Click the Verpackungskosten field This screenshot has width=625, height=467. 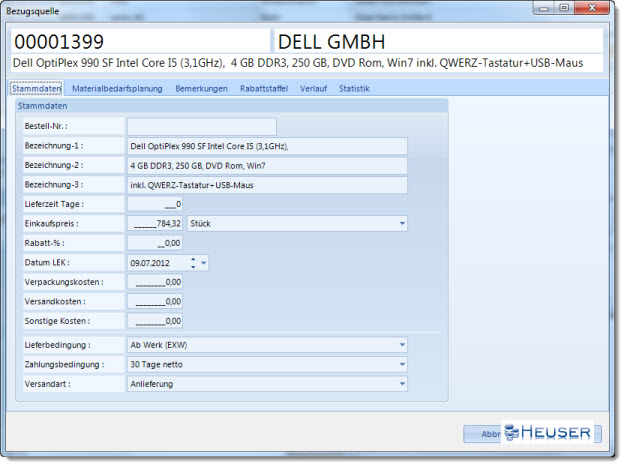click(155, 283)
